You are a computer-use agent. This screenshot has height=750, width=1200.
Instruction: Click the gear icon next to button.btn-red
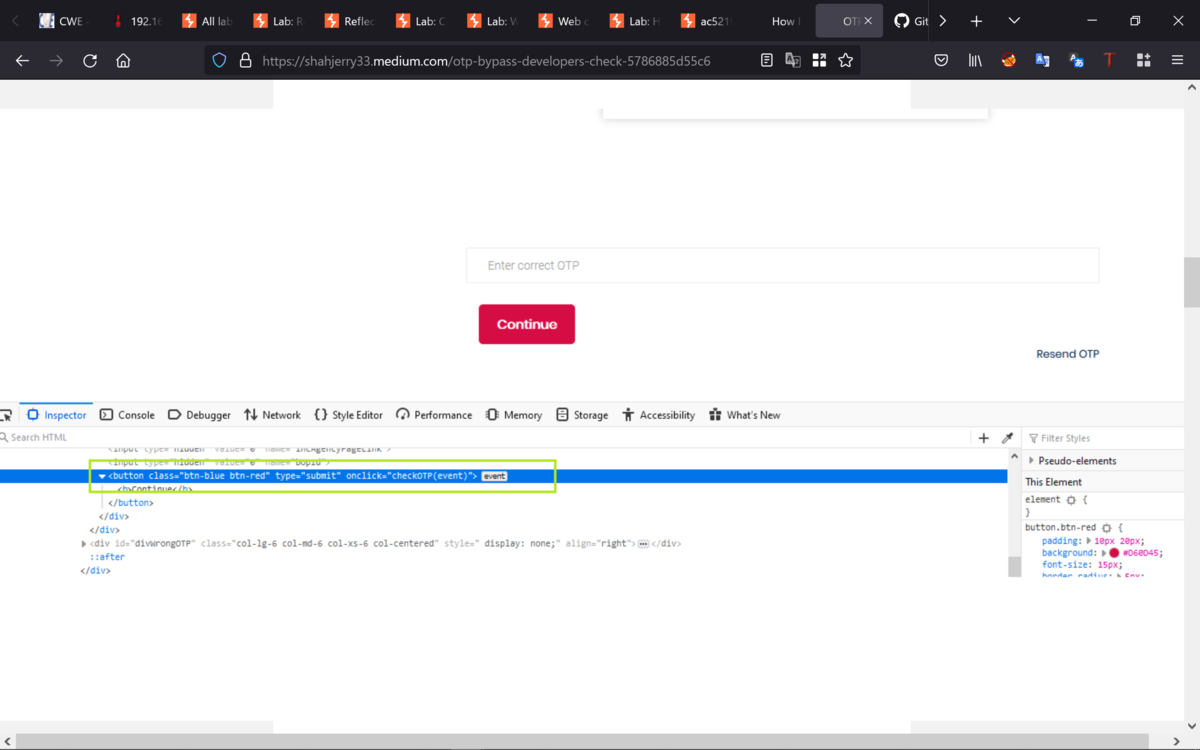pyautogui.click(x=1106, y=528)
